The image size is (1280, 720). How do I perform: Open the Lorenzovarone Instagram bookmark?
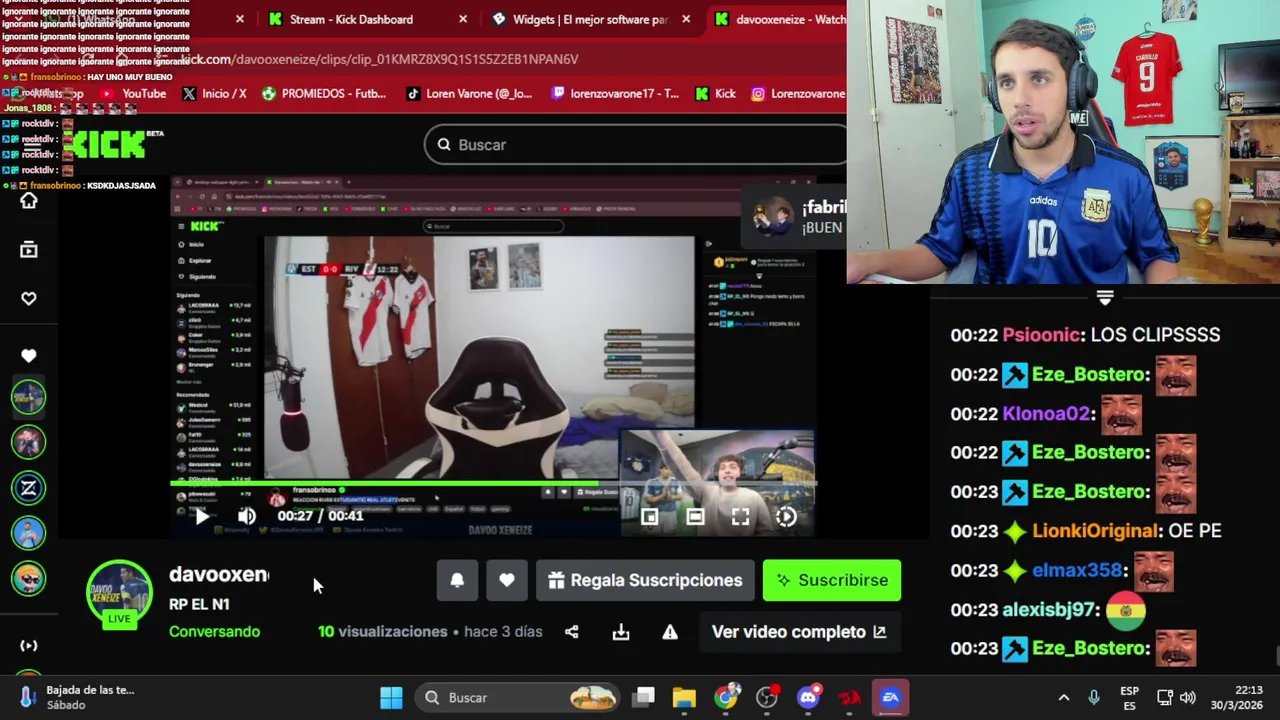click(x=798, y=94)
